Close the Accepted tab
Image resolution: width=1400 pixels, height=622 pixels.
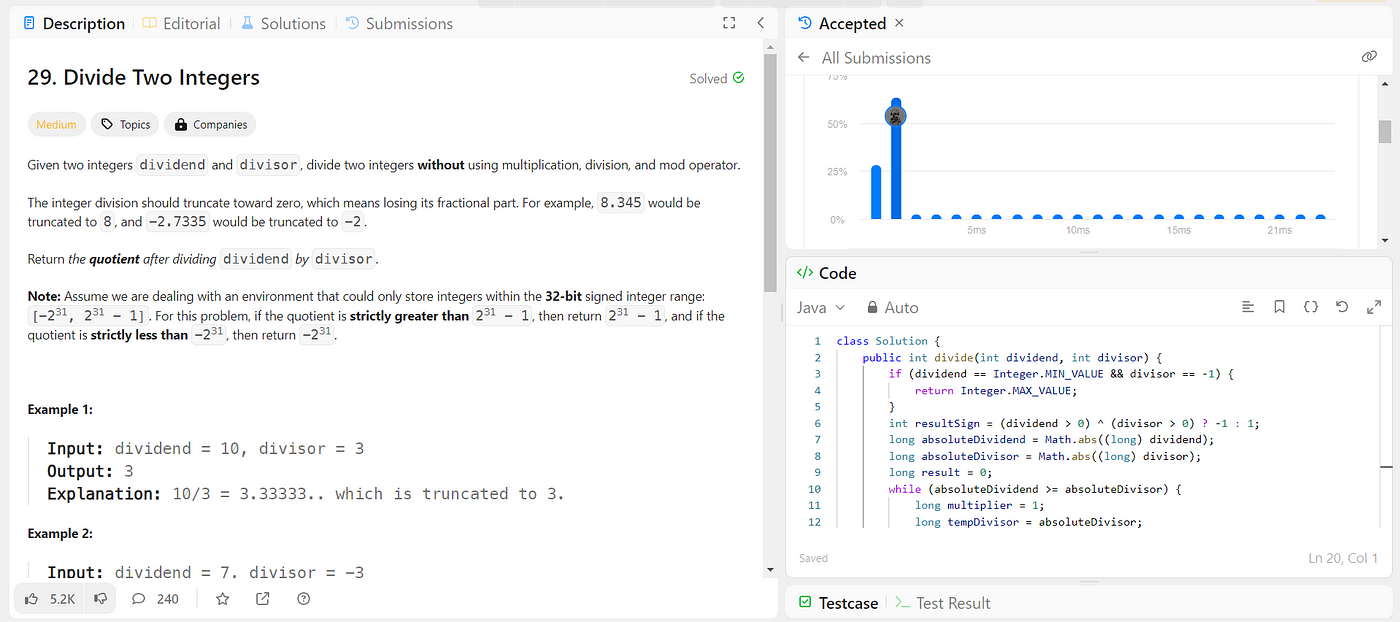[x=899, y=22]
